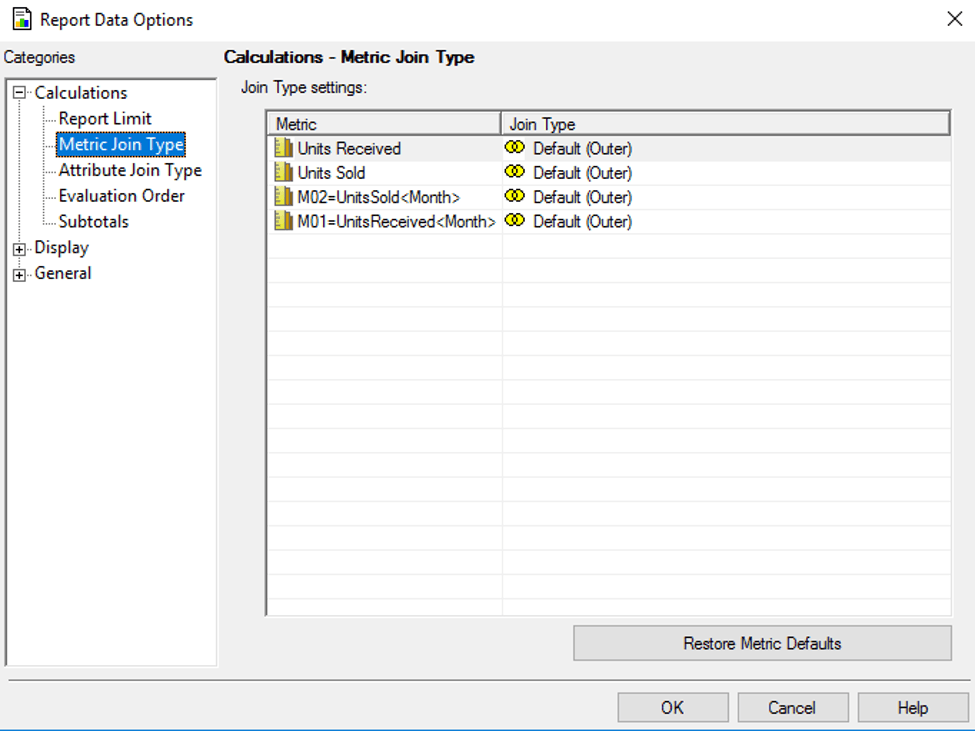Image resolution: width=977 pixels, height=731 pixels.
Task: Expand the General category
Action: (20, 275)
